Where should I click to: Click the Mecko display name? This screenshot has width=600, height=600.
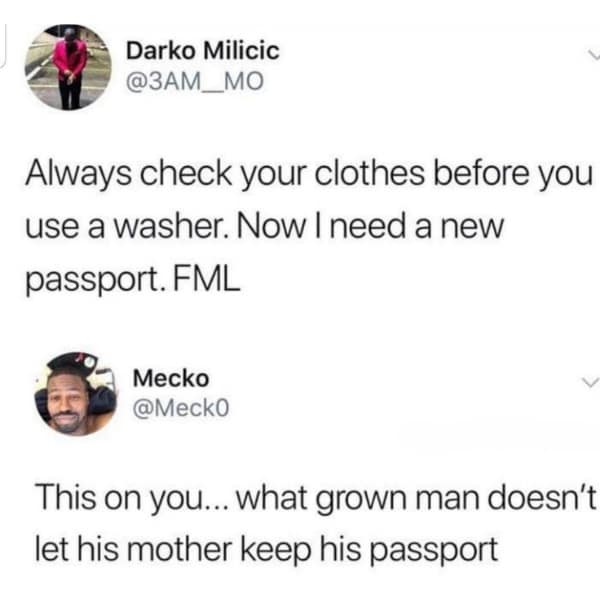[x=171, y=378]
